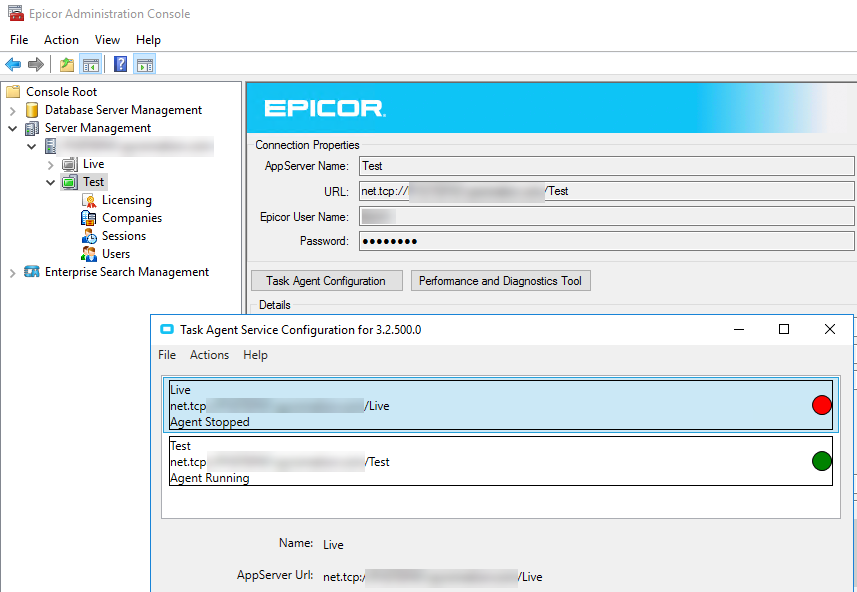The width and height of the screenshot is (857, 592).
Task: Click the Forward arrow toolbar icon
Action: point(36,65)
